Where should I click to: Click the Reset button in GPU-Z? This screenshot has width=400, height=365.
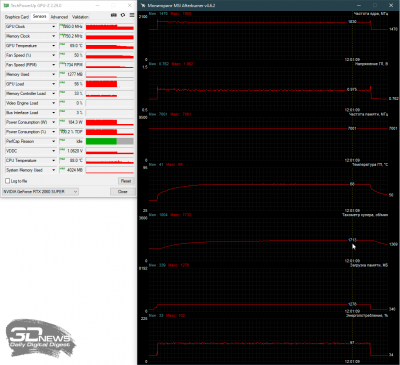(126, 181)
